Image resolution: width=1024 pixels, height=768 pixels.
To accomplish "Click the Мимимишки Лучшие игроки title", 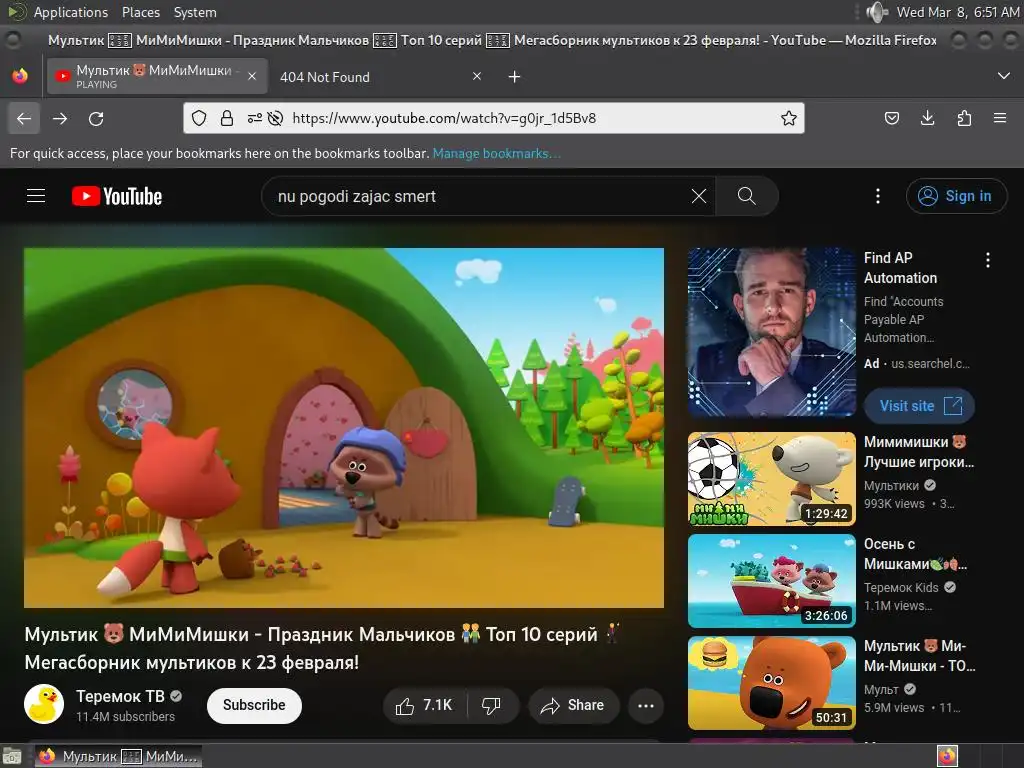I will tap(919, 452).
